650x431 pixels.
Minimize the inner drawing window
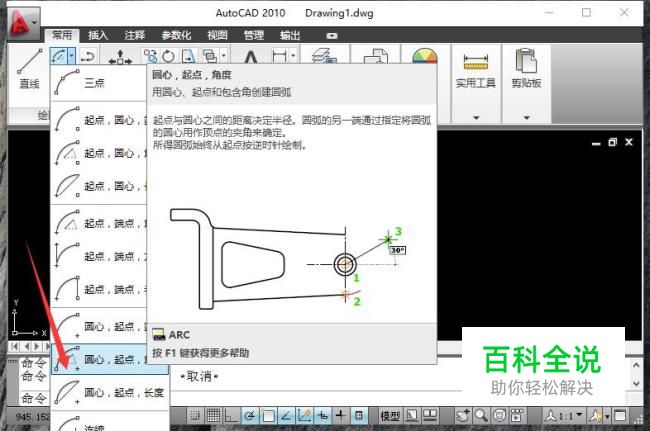pyautogui.click(x=596, y=143)
